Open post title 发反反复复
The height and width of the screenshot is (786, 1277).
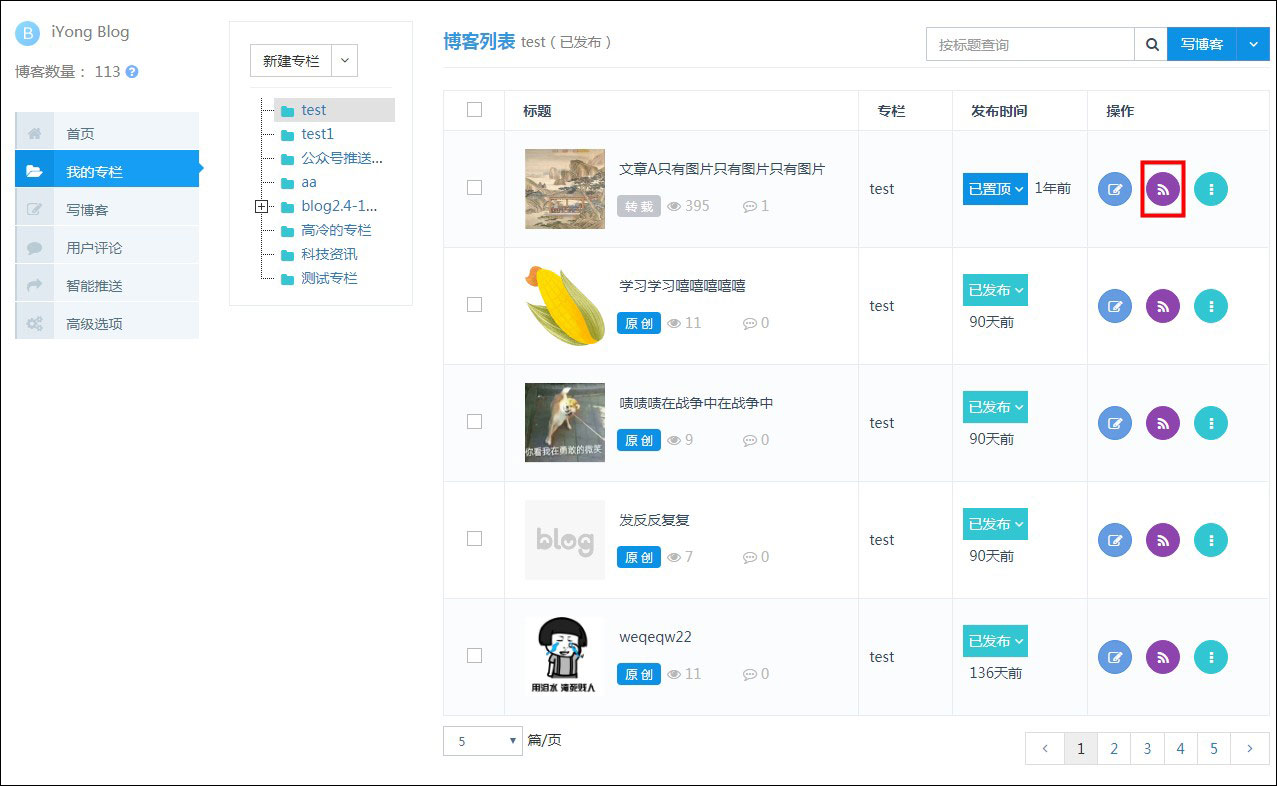pos(654,520)
